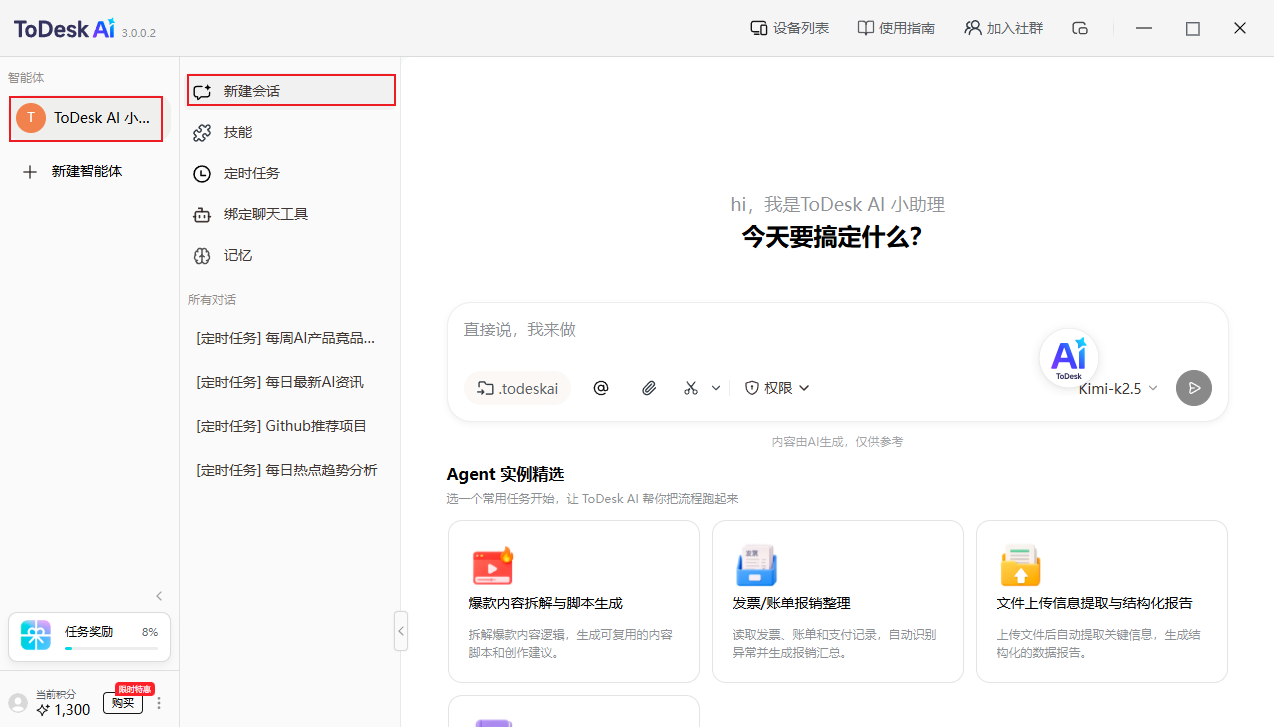
Task: Click the user avatar icon at bottom left
Action: pyautogui.click(x=18, y=703)
